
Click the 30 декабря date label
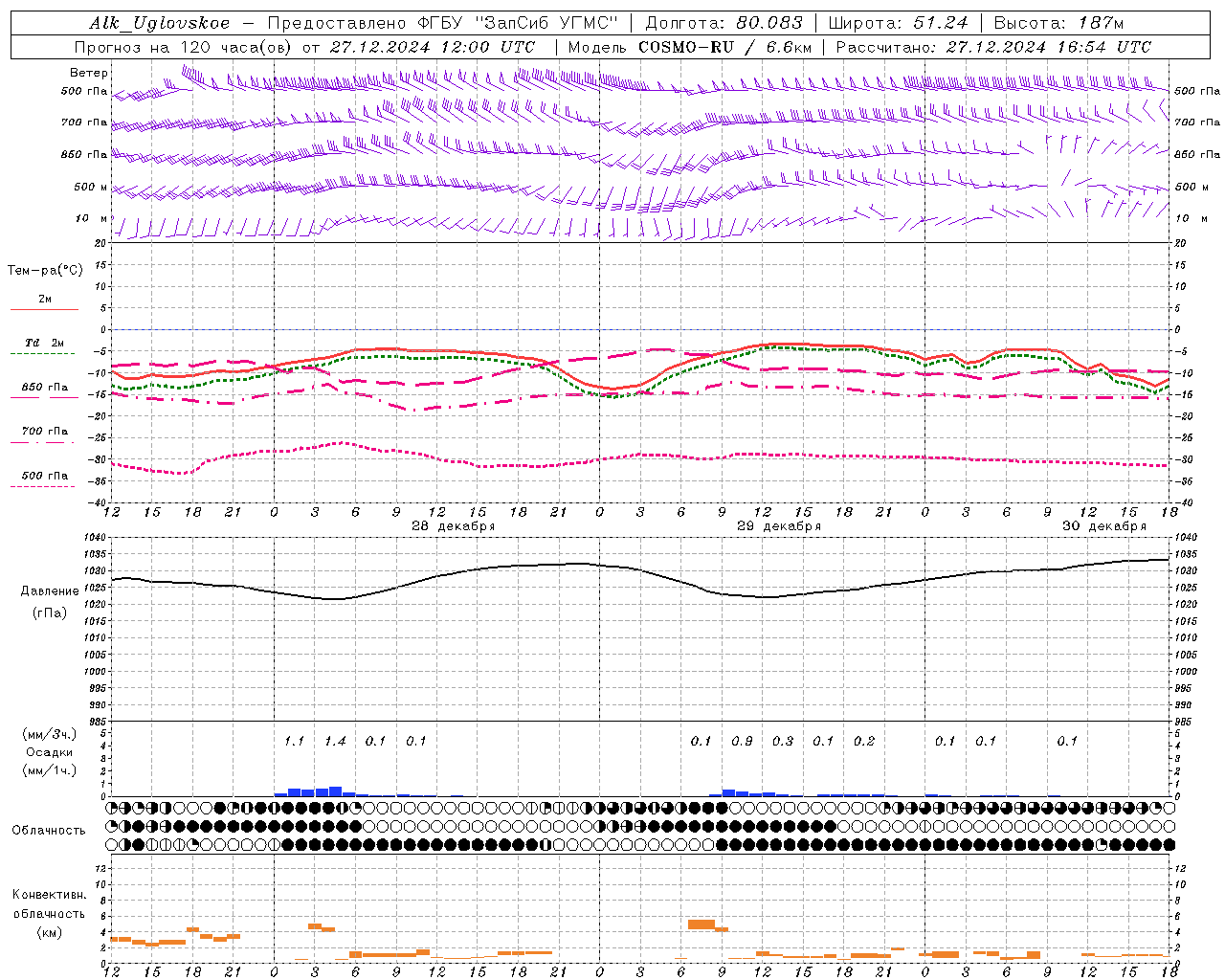1104,526
